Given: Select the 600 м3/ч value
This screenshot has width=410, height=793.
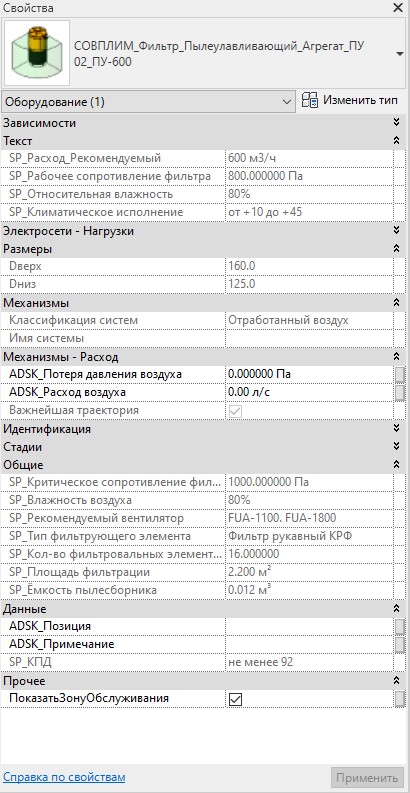Looking at the screenshot, I should coord(253,158).
